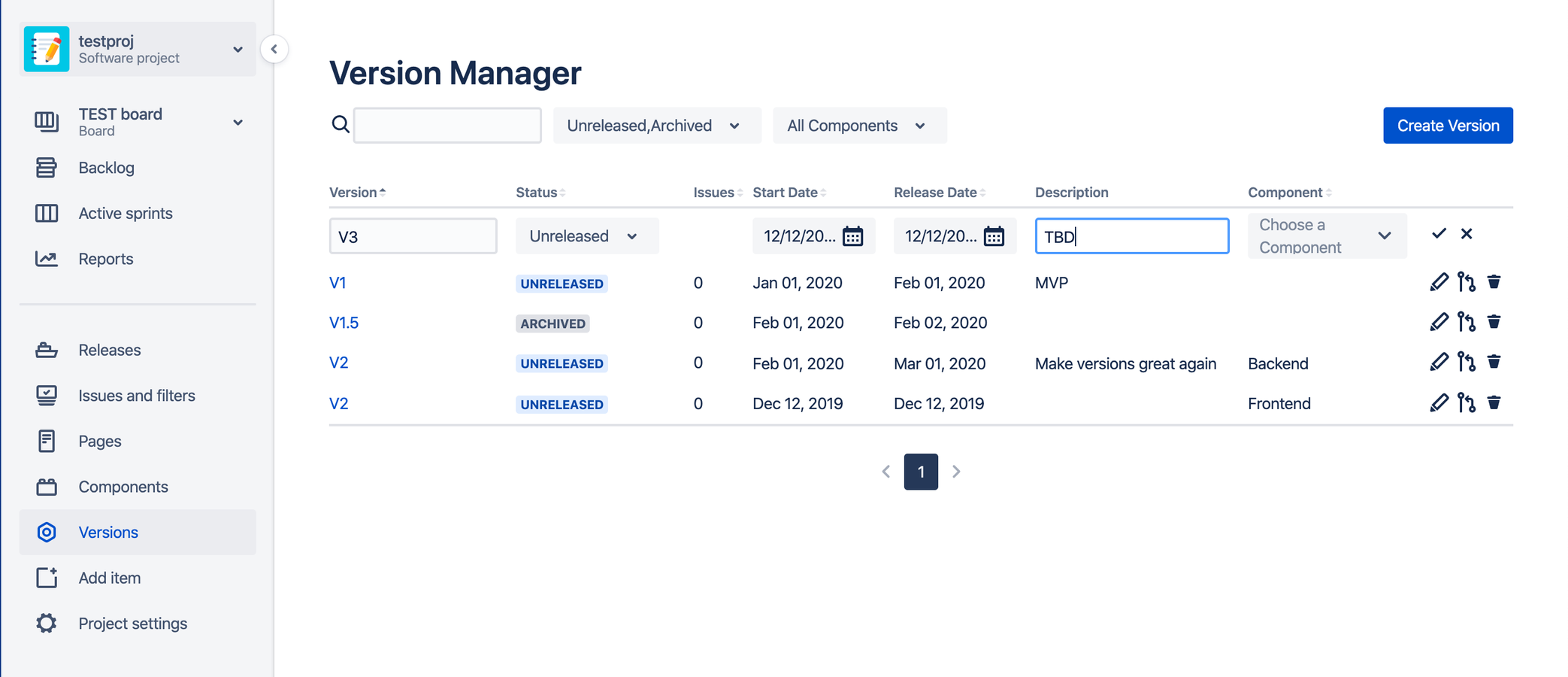Open the Unreleased,Archived status filter
1568x677 pixels.
pos(657,126)
